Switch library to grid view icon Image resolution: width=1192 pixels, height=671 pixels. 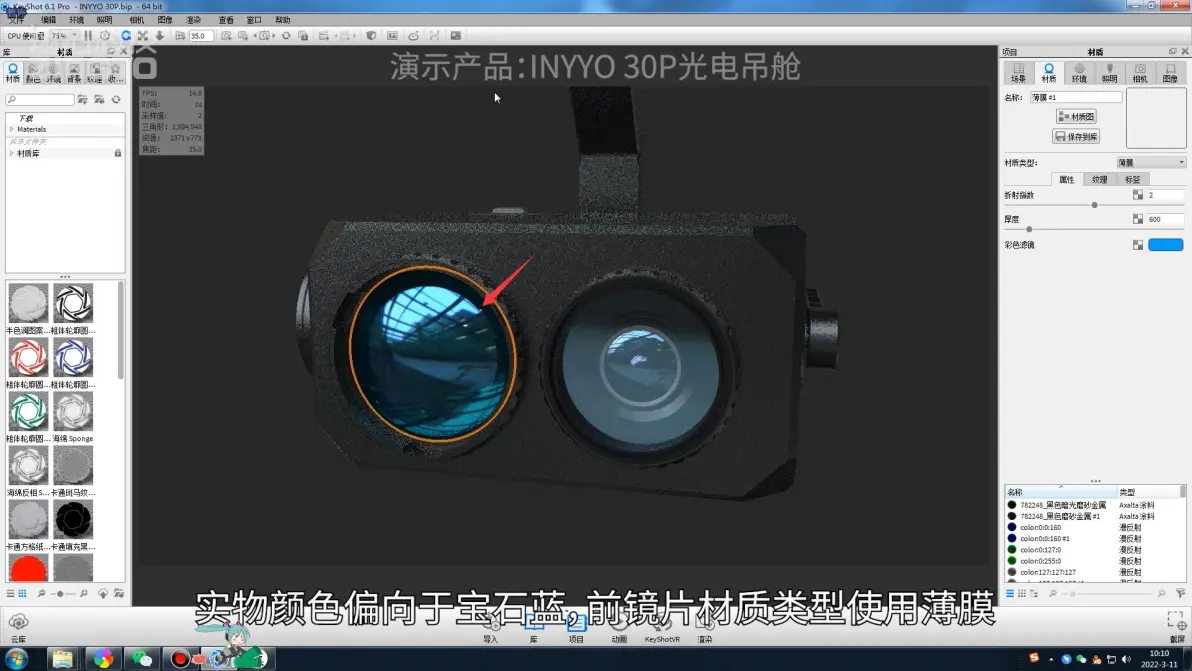[x=22, y=593]
